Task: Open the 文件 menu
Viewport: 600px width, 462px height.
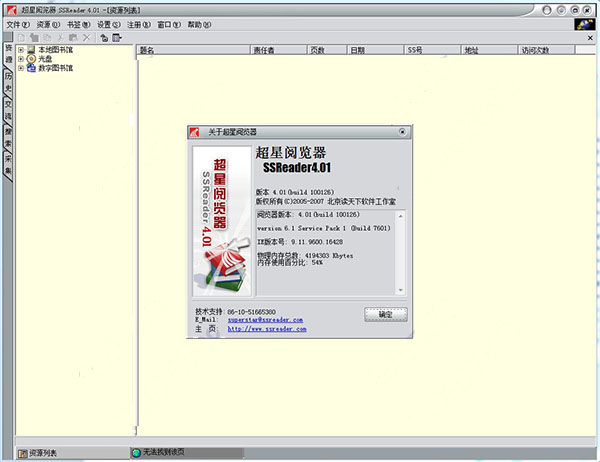Action: pos(18,25)
